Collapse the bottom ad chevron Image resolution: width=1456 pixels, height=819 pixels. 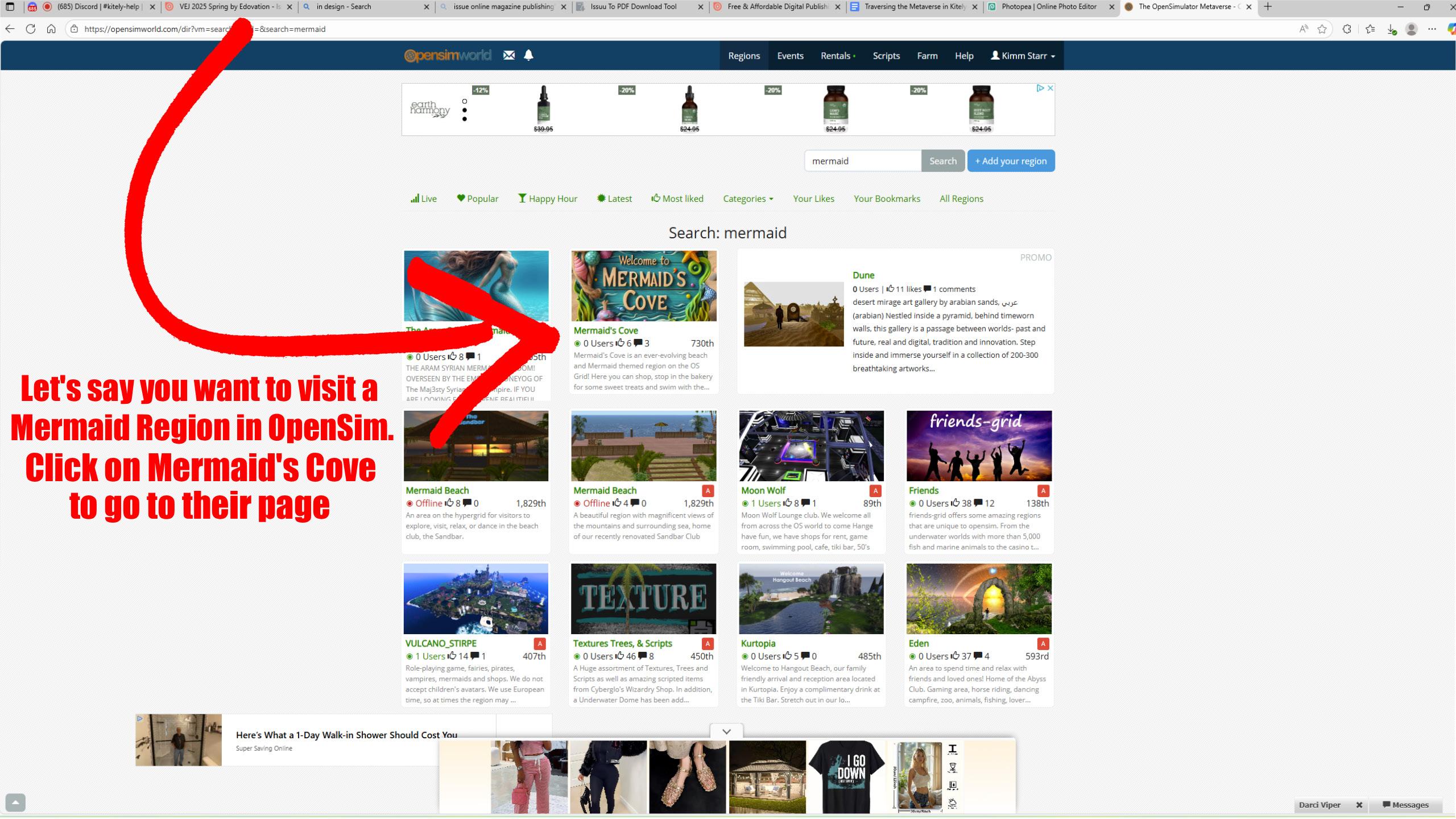tap(726, 731)
